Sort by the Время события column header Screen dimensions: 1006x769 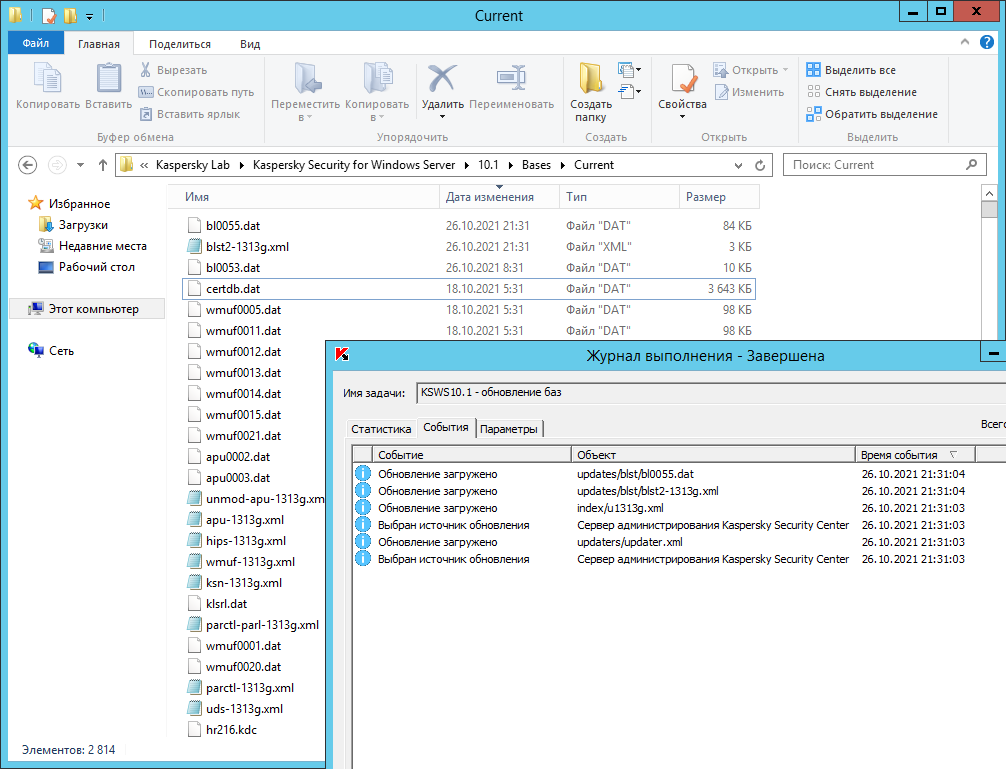(x=898, y=455)
